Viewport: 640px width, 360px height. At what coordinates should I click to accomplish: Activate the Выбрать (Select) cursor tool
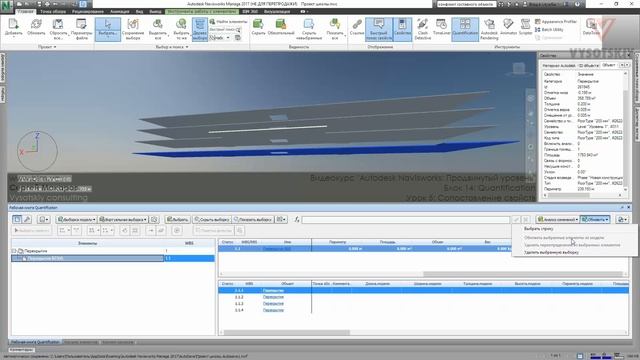[108, 29]
